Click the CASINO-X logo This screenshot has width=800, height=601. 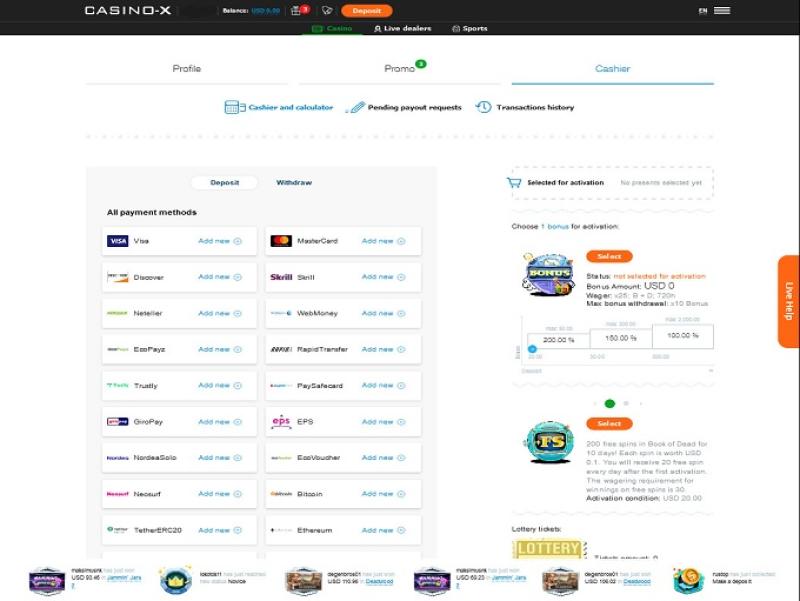click(128, 10)
